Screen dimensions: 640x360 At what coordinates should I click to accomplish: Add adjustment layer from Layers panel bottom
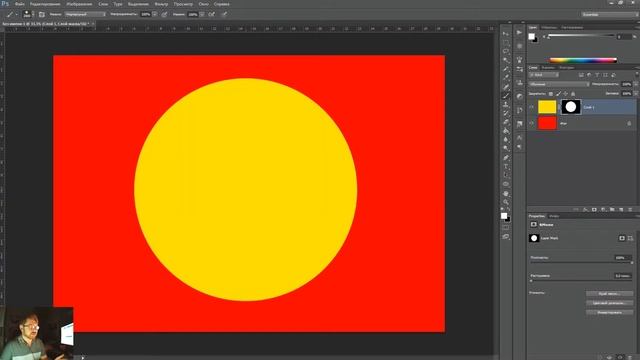point(603,209)
